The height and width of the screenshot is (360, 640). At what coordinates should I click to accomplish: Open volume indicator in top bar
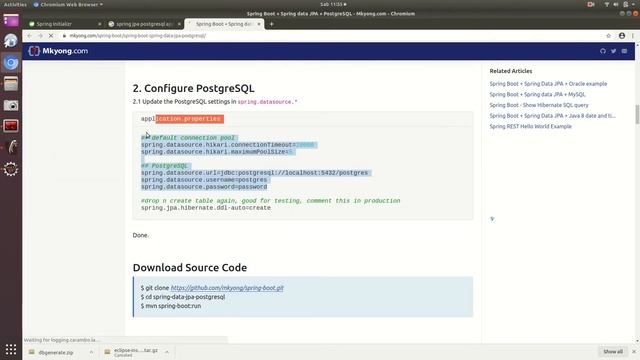click(616, 4)
